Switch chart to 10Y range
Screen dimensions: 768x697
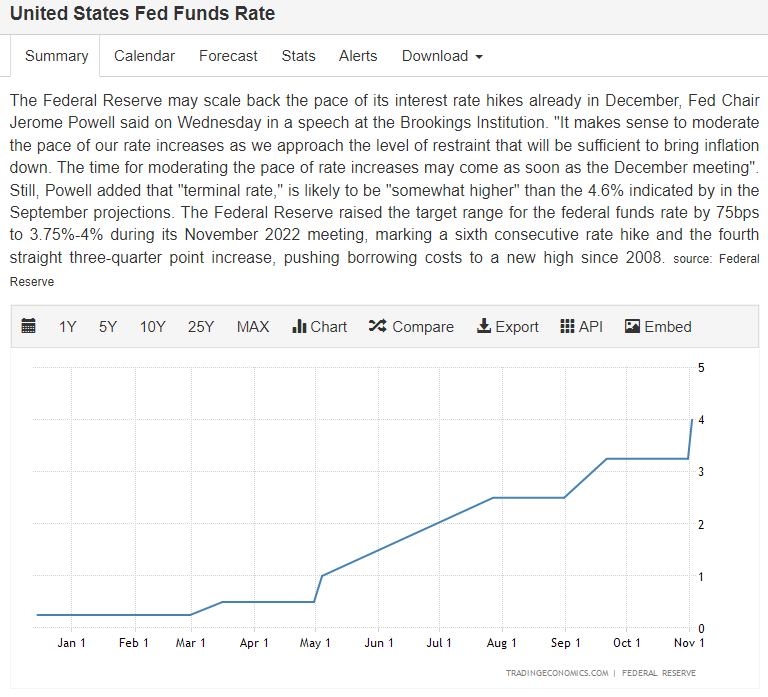152,326
